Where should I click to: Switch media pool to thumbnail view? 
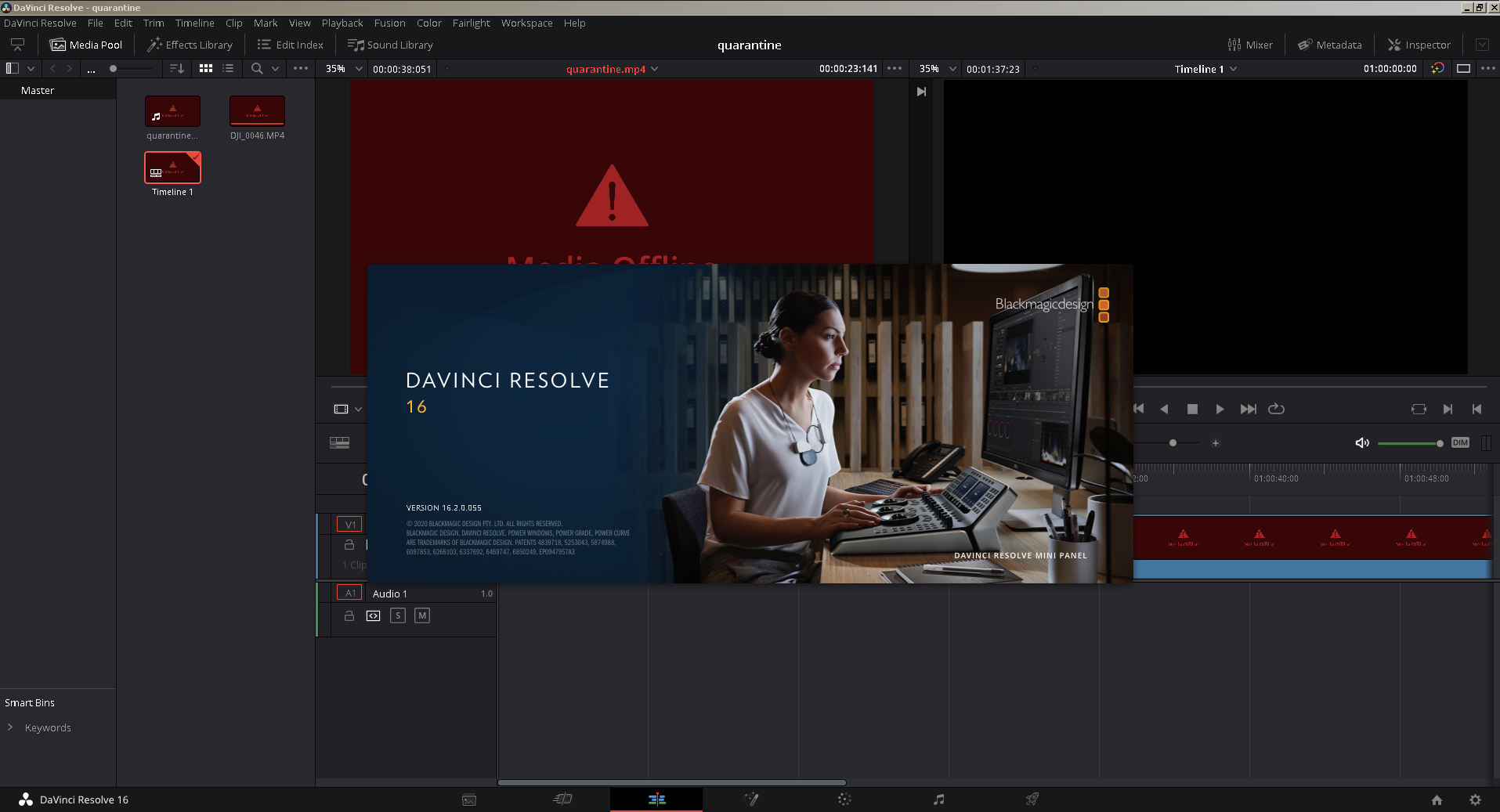click(206, 69)
